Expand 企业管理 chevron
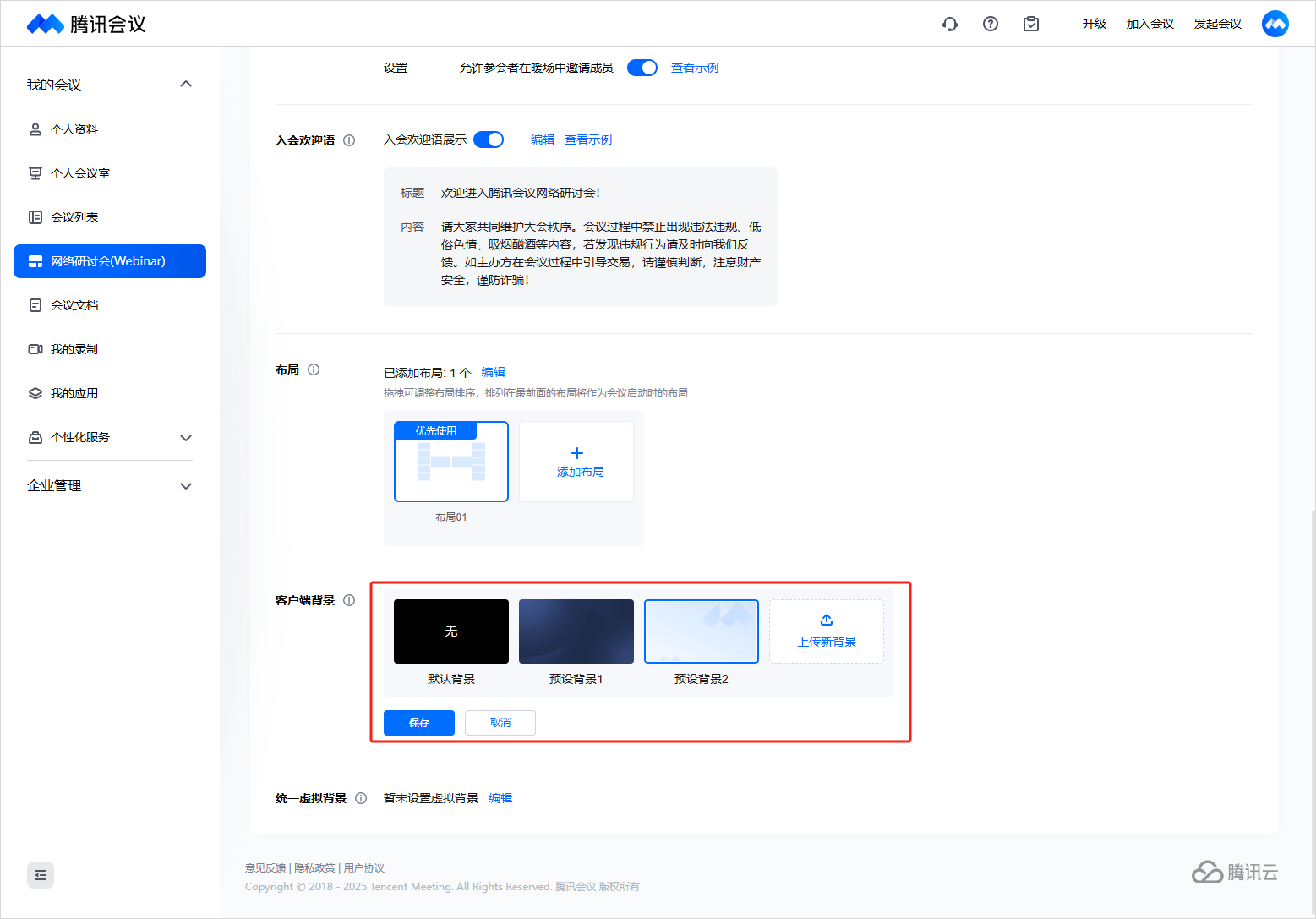Viewport: 1316px width, 919px height. click(186, 485)
